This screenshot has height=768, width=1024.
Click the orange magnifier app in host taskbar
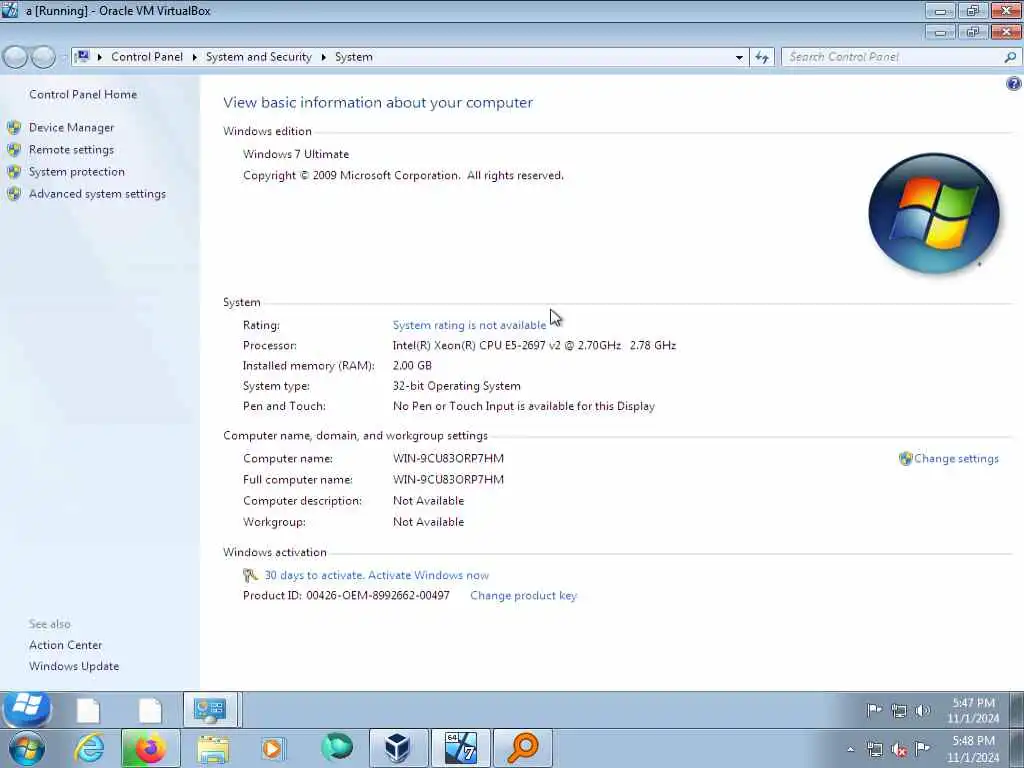click(x=522, y=748)
